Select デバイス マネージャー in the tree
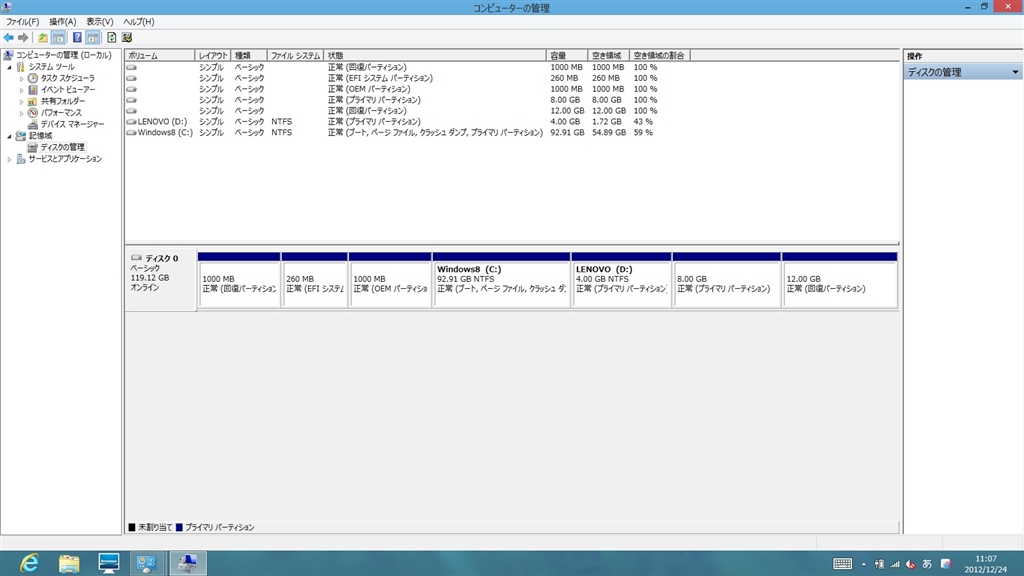 click(x=71, y=124)
